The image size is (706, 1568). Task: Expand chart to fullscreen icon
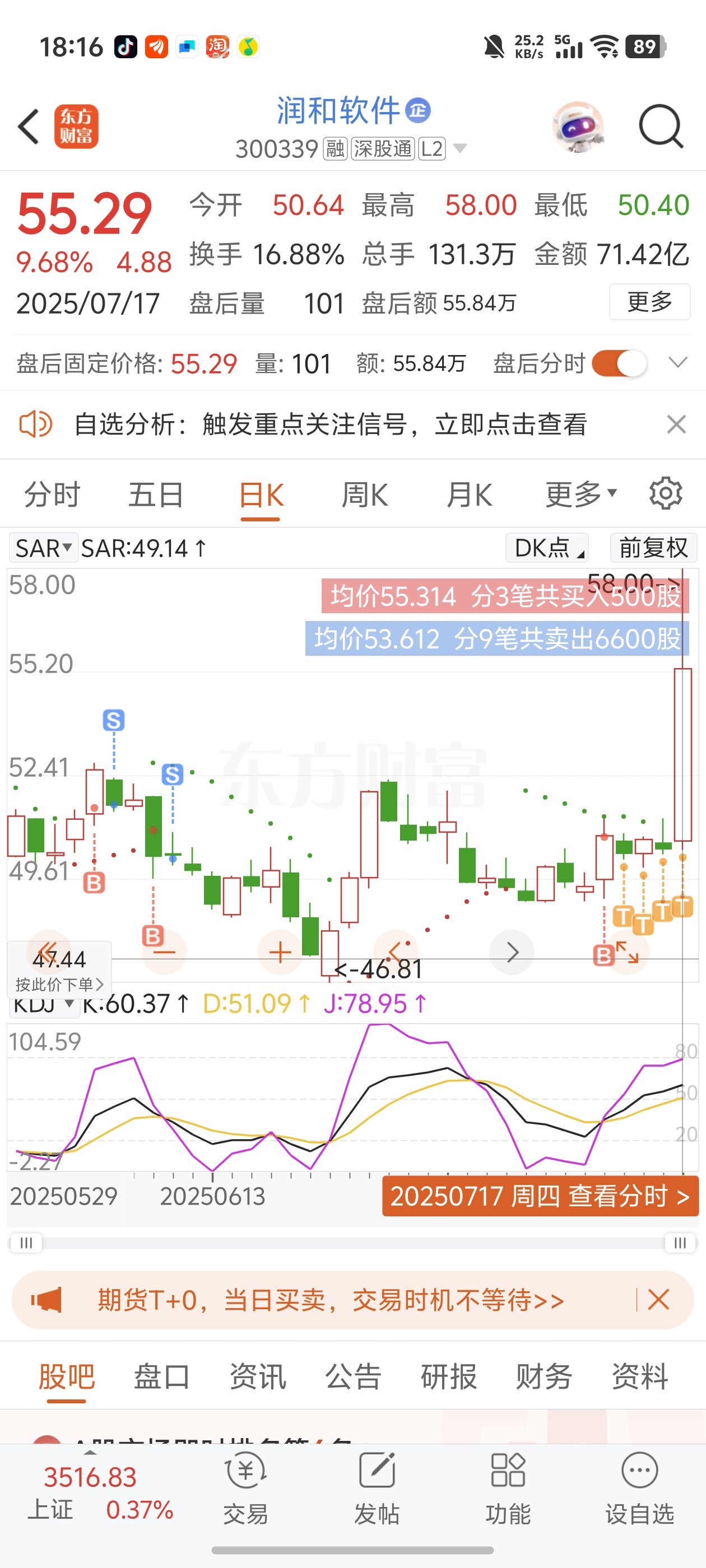point(628,952)
